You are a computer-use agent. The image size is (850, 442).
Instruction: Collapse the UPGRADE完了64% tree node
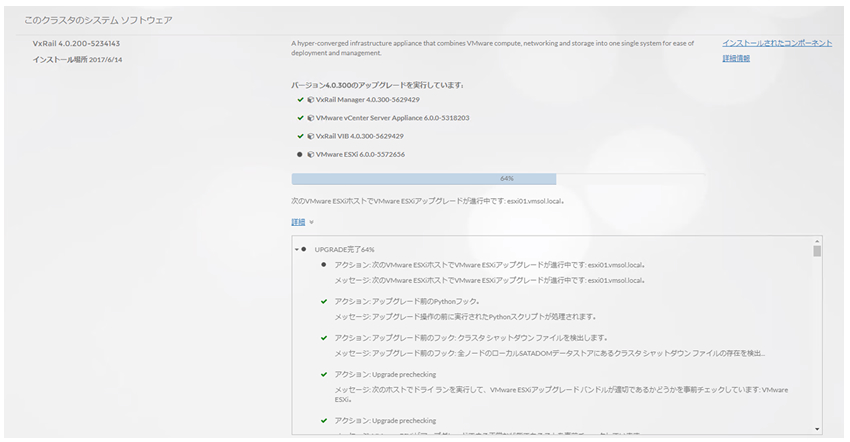(297, 249)
